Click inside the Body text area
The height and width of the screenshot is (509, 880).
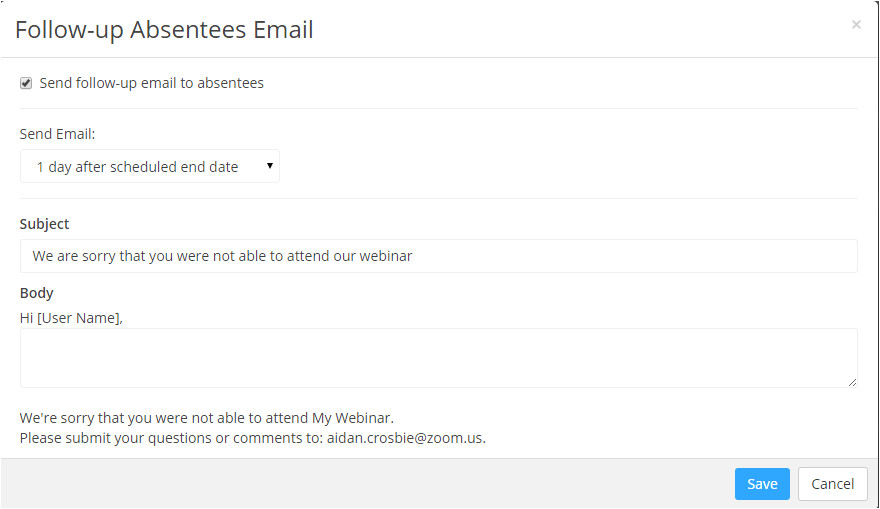pyautogui.click(x=438, y=358)
